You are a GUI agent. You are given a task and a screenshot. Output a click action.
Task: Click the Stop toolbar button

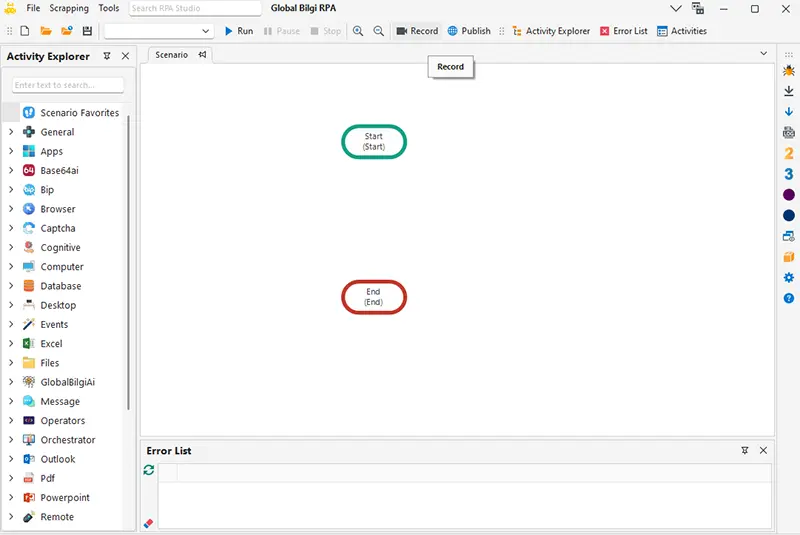coord(326,31)
